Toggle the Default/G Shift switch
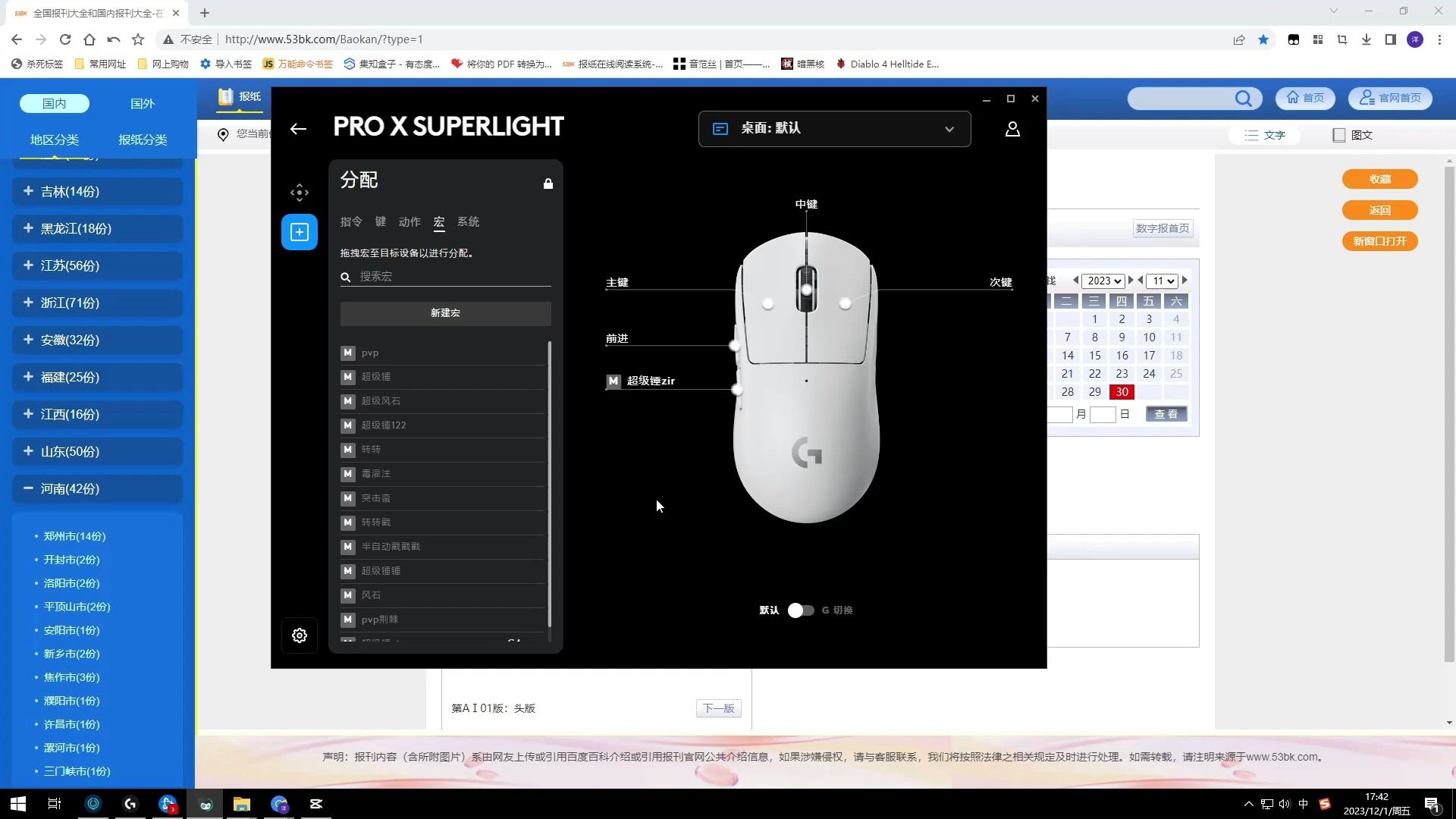Image resolution: width=1456 pixels, height=819 pixels. [x=801, y=610]
